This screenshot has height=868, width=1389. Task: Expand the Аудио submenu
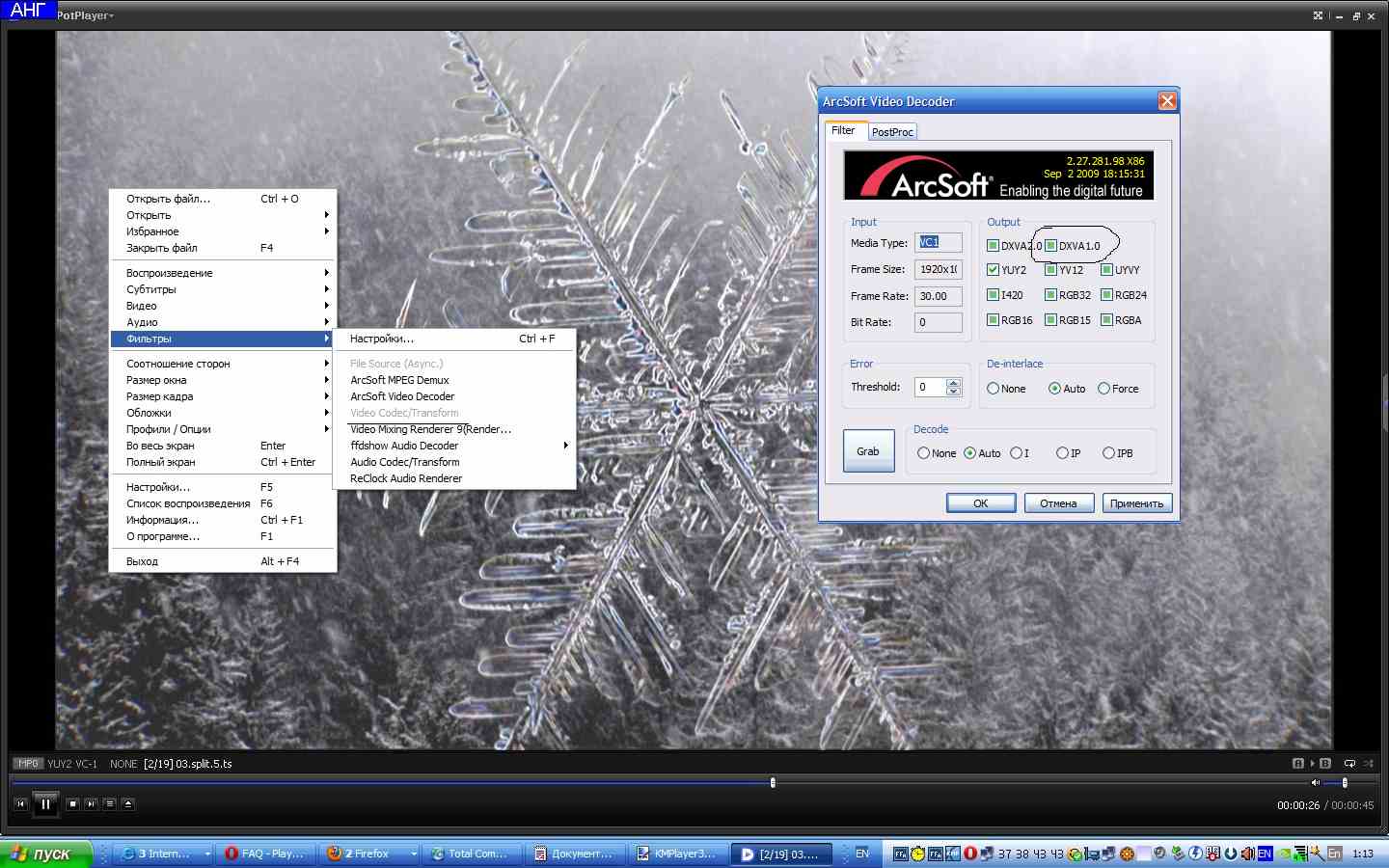(x=223, y=322)
